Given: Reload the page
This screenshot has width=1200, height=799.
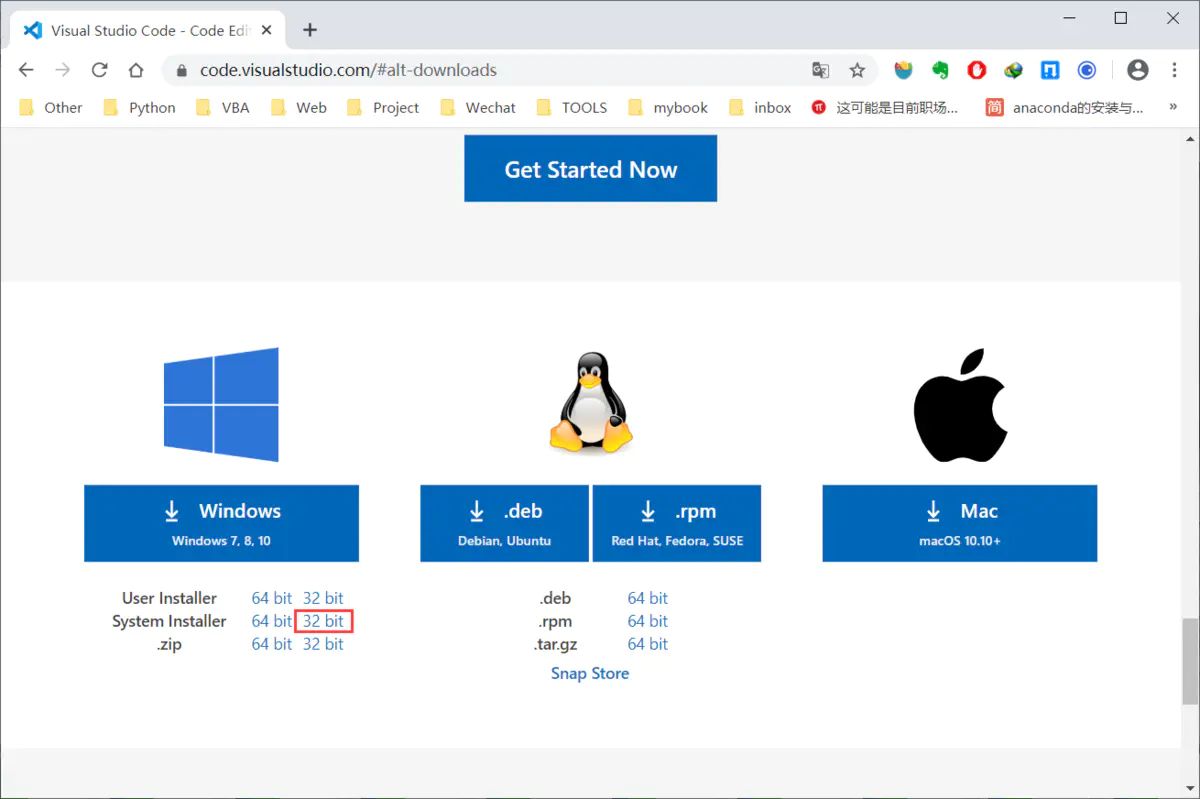Looking at the screenshot, I should click(99, 70).
